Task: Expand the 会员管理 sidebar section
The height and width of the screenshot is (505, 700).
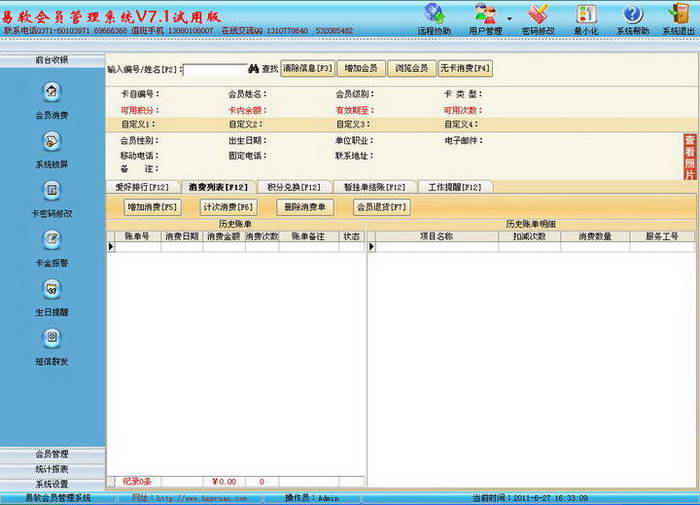Action: coord(52,454)
